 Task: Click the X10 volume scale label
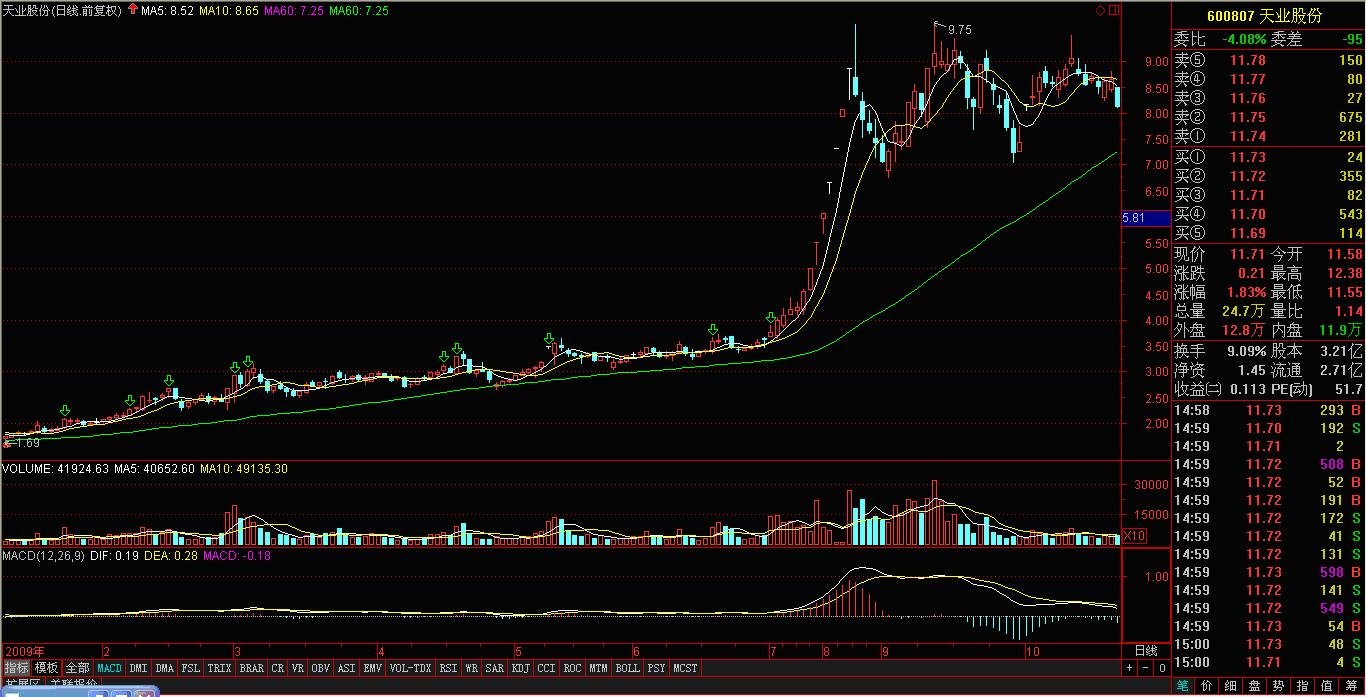(1134, 537)
